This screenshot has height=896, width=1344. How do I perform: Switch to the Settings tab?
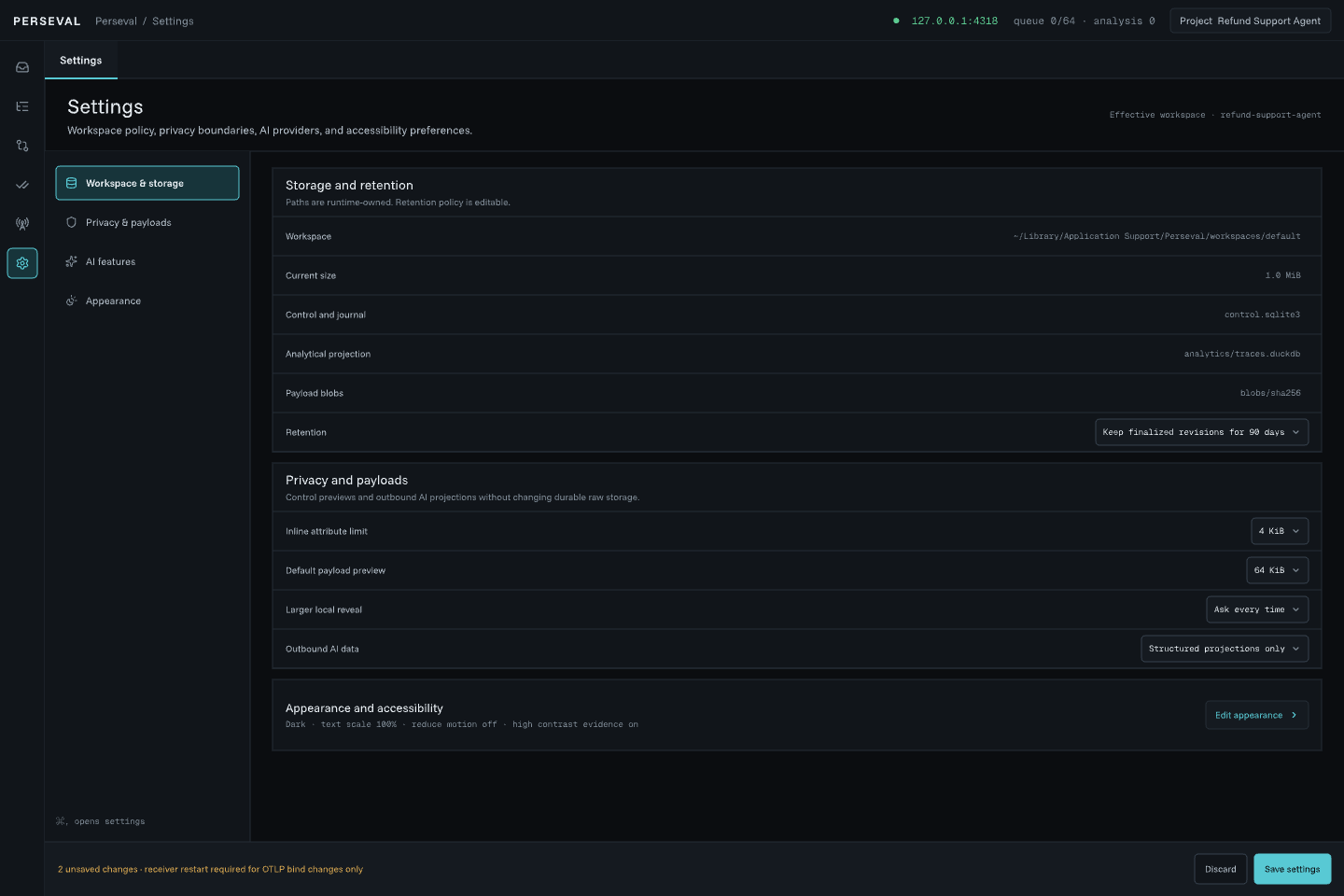[81, 61]
